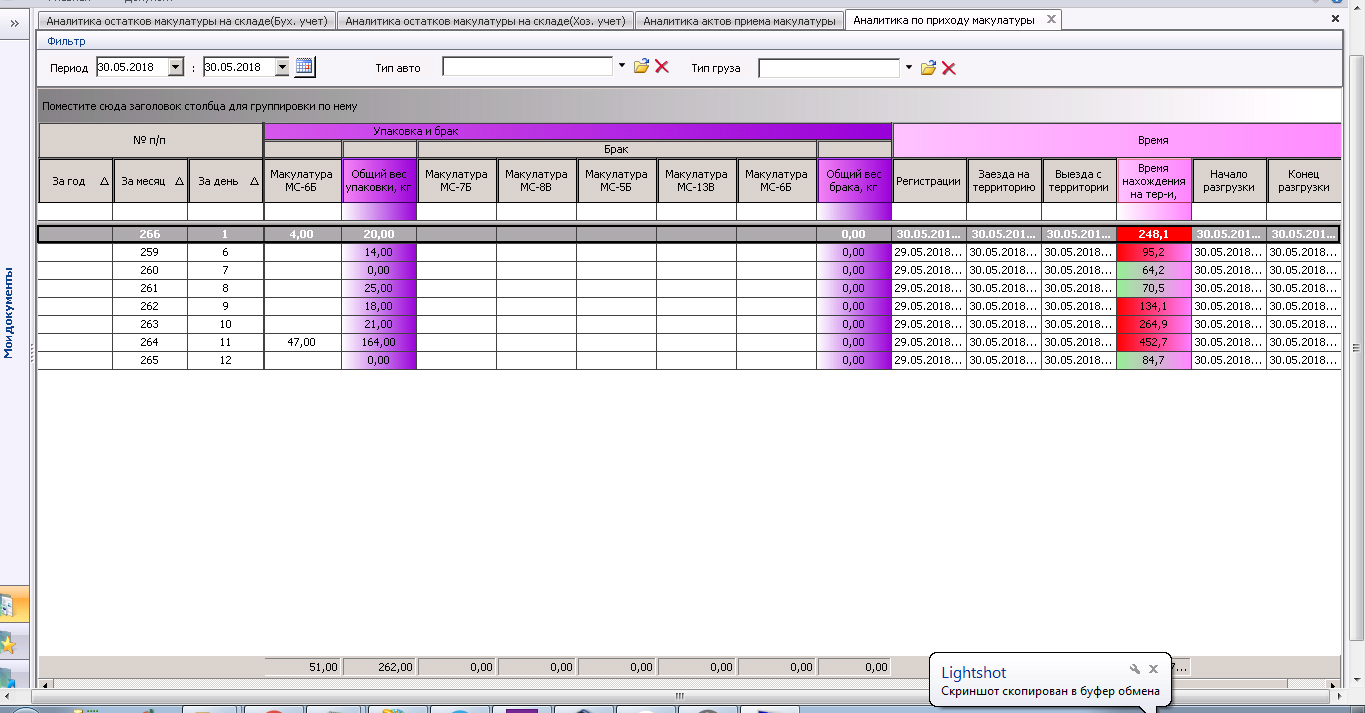Click the Макулатура МС-13В column header
The image size is (1365, 713).
pos(697,181)
